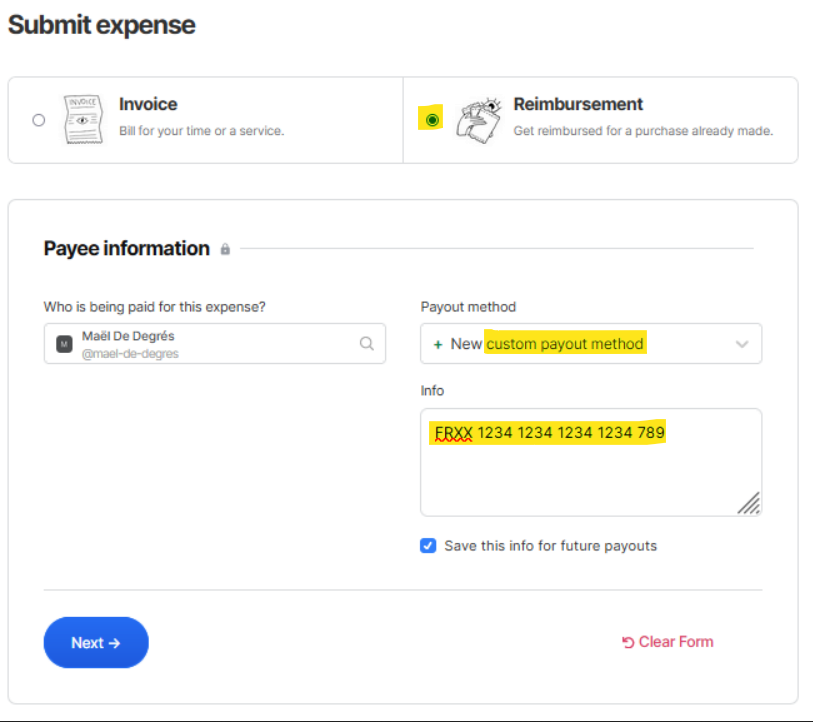Click the search magnifier in payee field
Viewport: 813px width, 722px height.
click(367, 343)
